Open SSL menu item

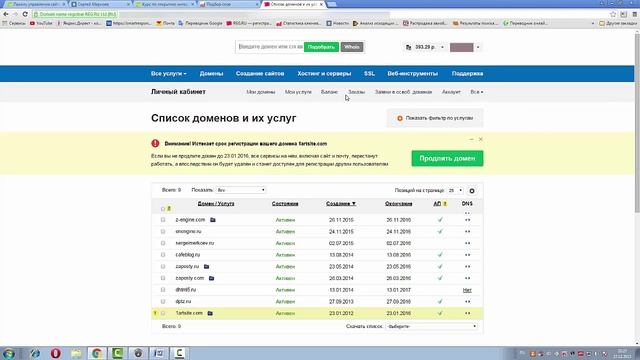[x=369, y=73]
